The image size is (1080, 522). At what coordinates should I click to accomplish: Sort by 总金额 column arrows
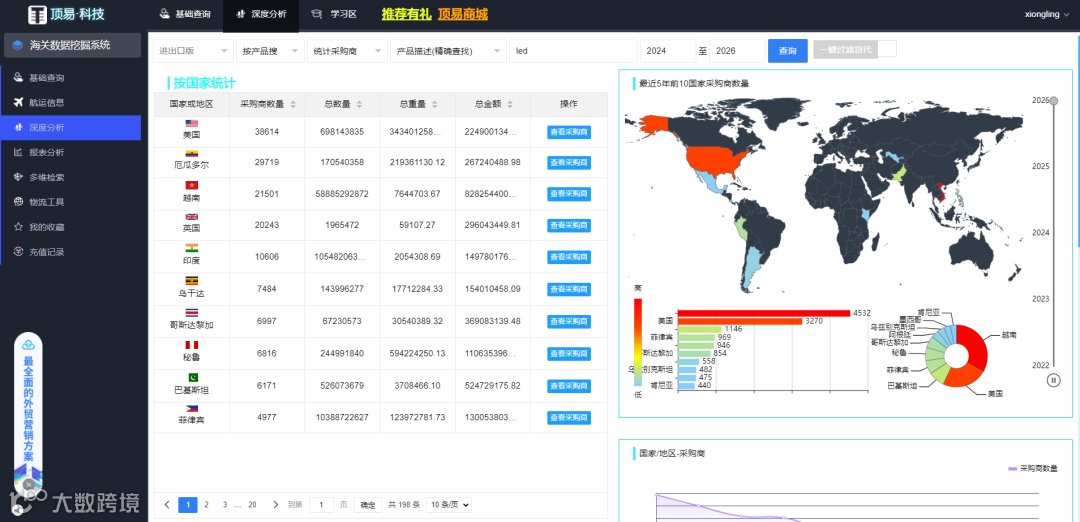[510, 105]
